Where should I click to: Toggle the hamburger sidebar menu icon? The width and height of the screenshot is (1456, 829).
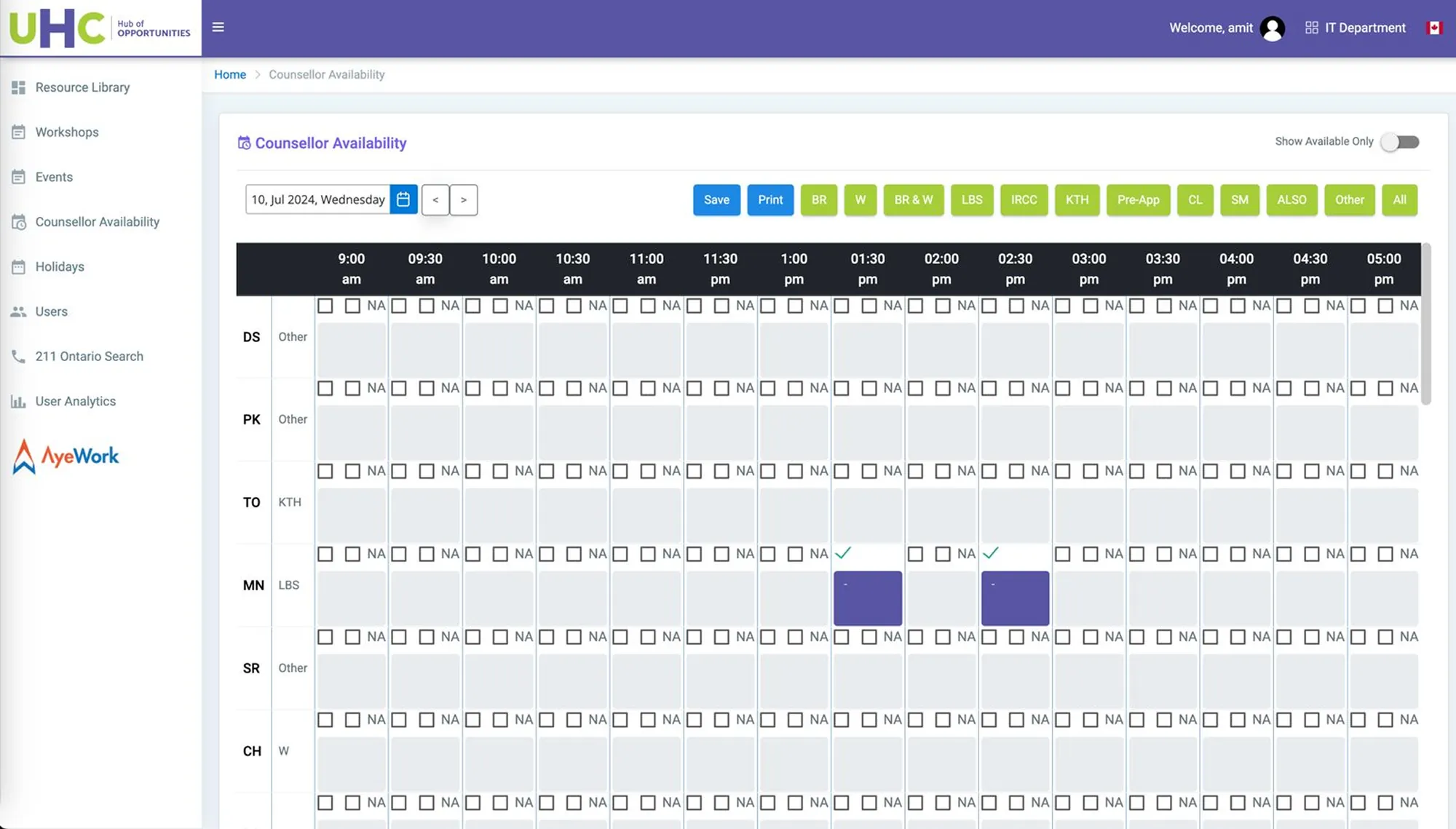[x=218, y=28]
